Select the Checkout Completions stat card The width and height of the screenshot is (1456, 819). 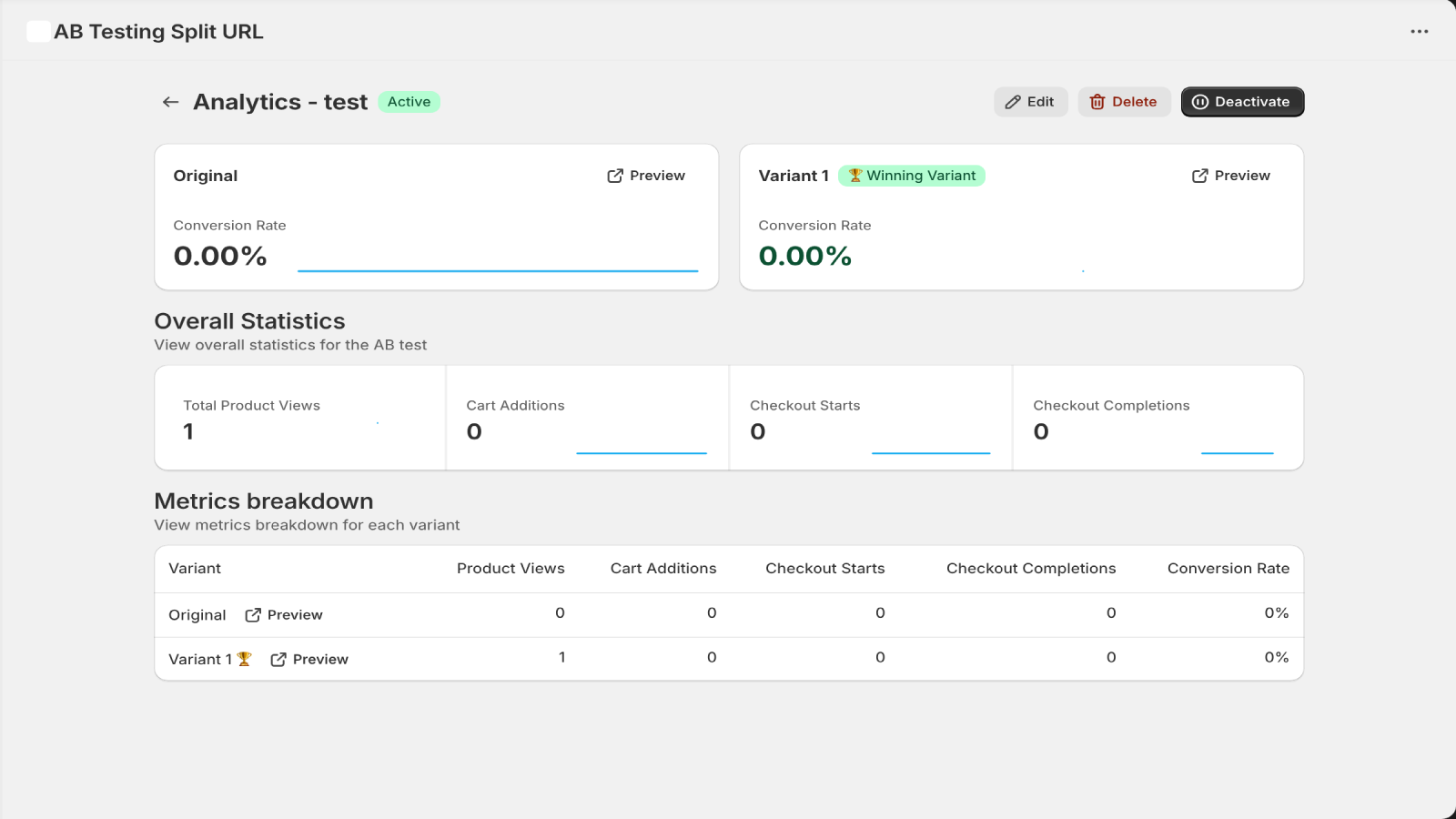tap(1158, 418)
